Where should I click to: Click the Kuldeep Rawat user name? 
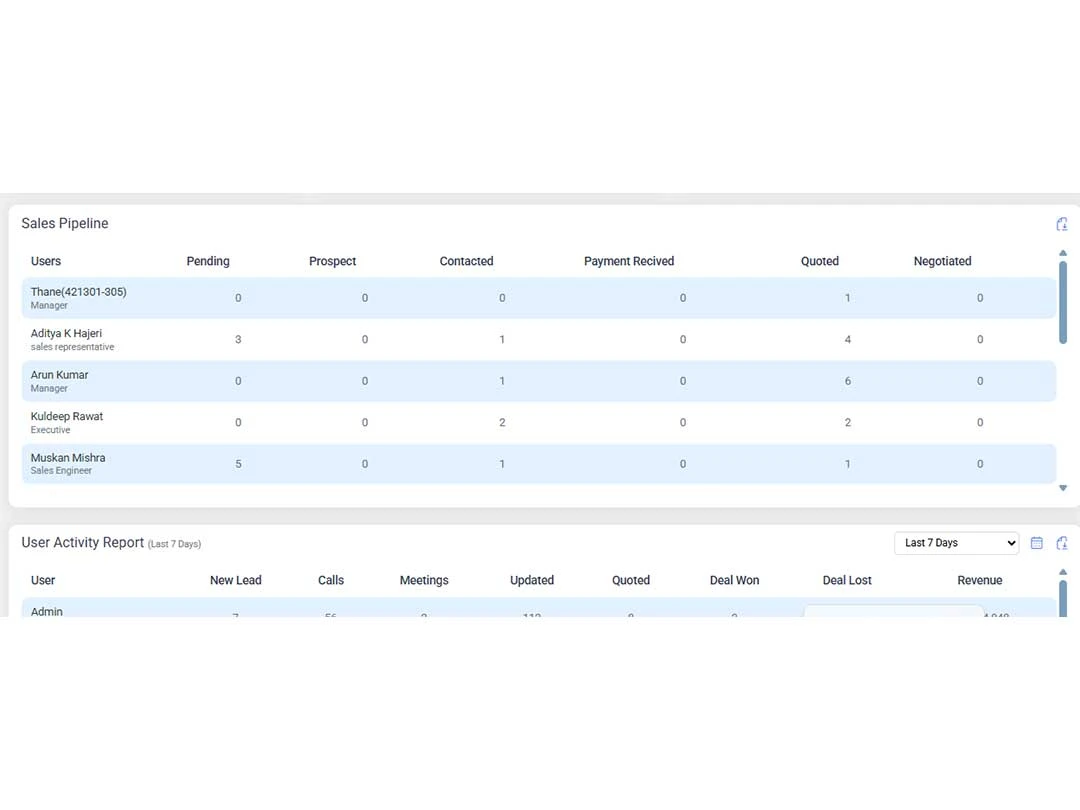pos(66,416)
